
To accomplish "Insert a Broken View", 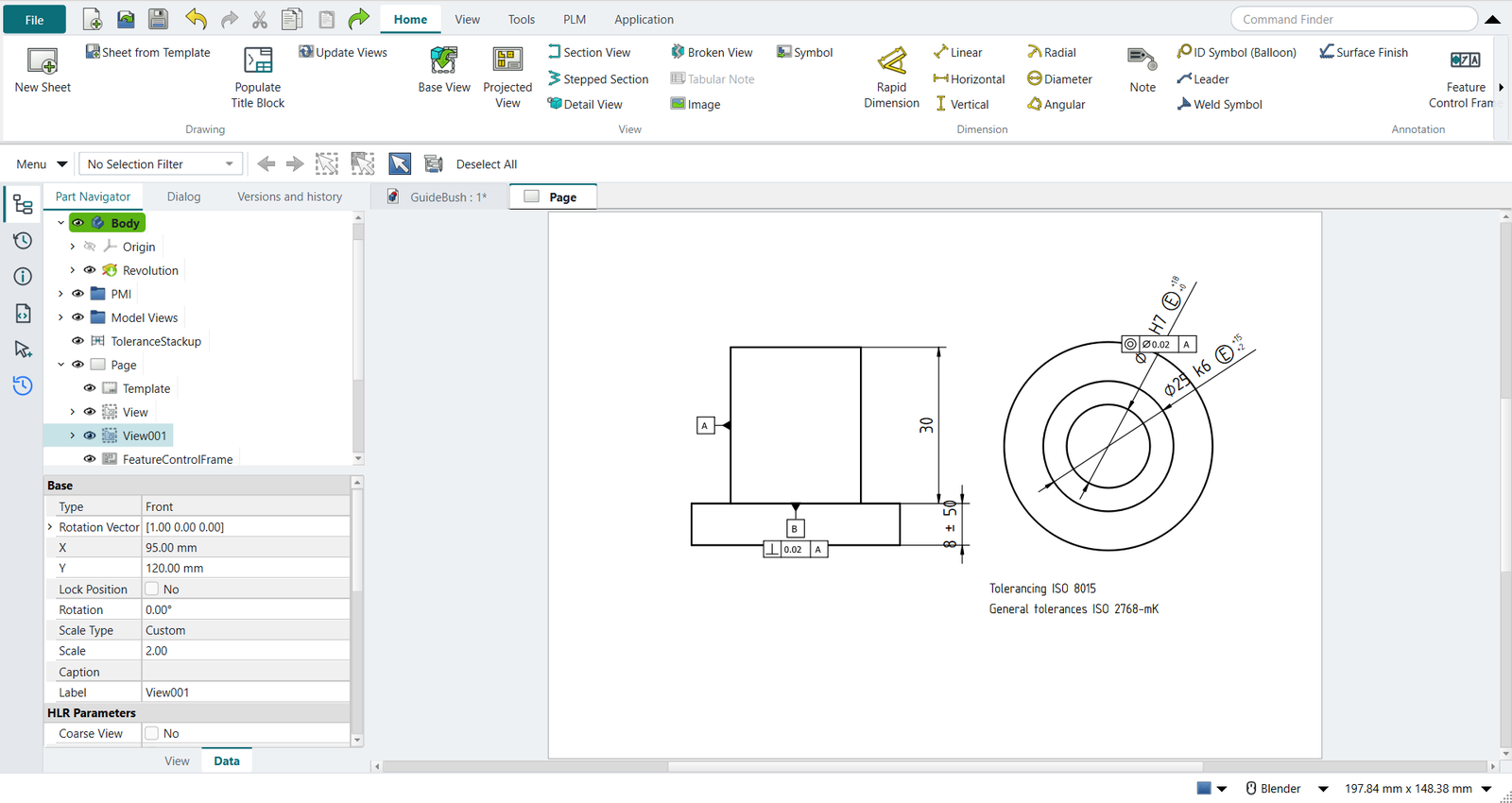I will point(712,52).
